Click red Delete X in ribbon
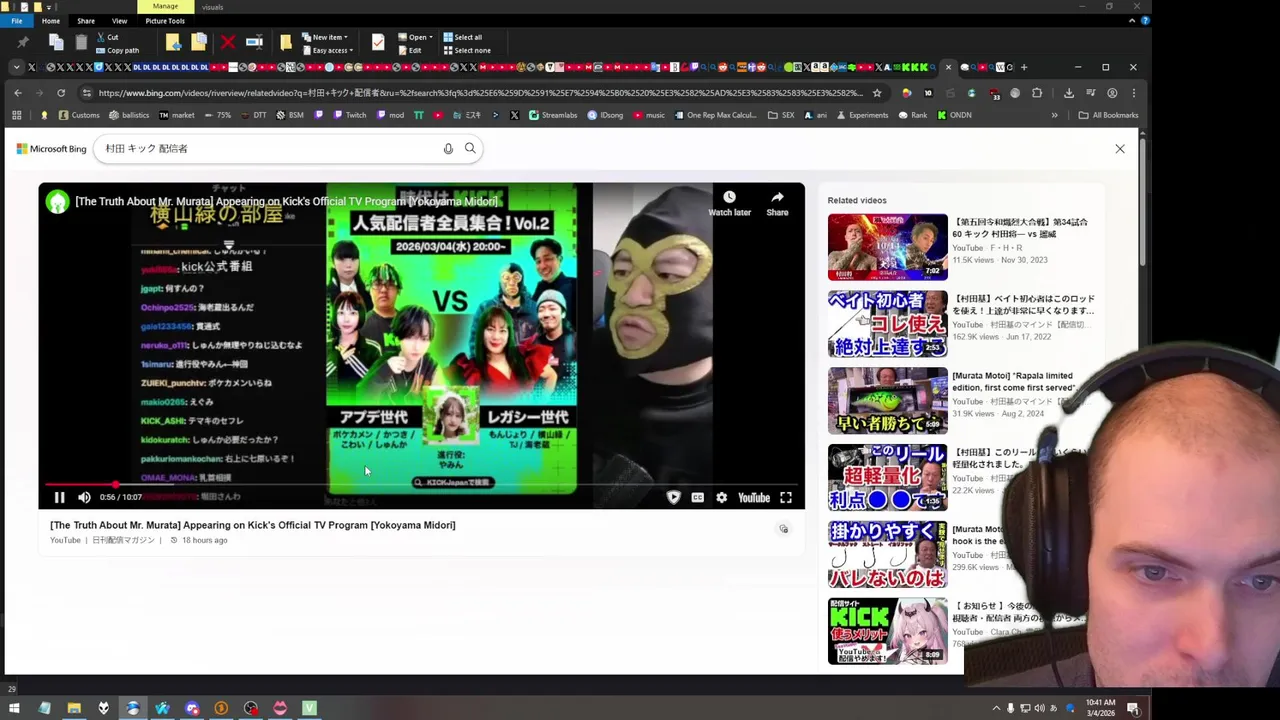 pos(228,42)
